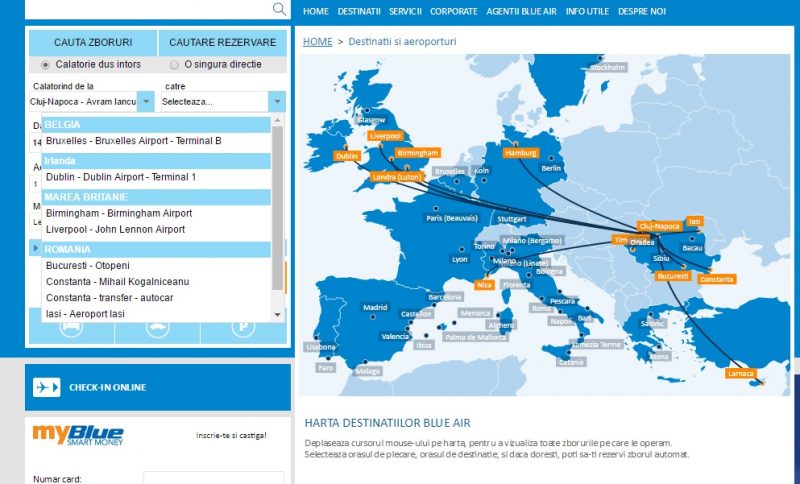
Task: Click Liverpool label on the map
Action: pos(386,136)
